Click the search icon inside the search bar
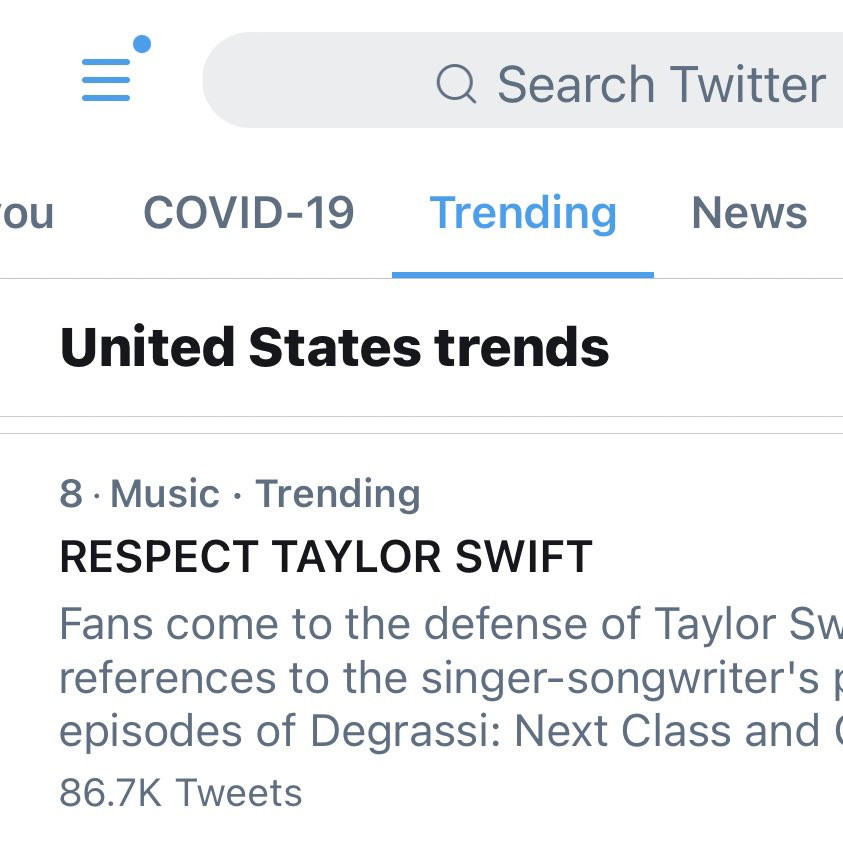This screenshot has width=843, height=843. (x=456, y=84)
